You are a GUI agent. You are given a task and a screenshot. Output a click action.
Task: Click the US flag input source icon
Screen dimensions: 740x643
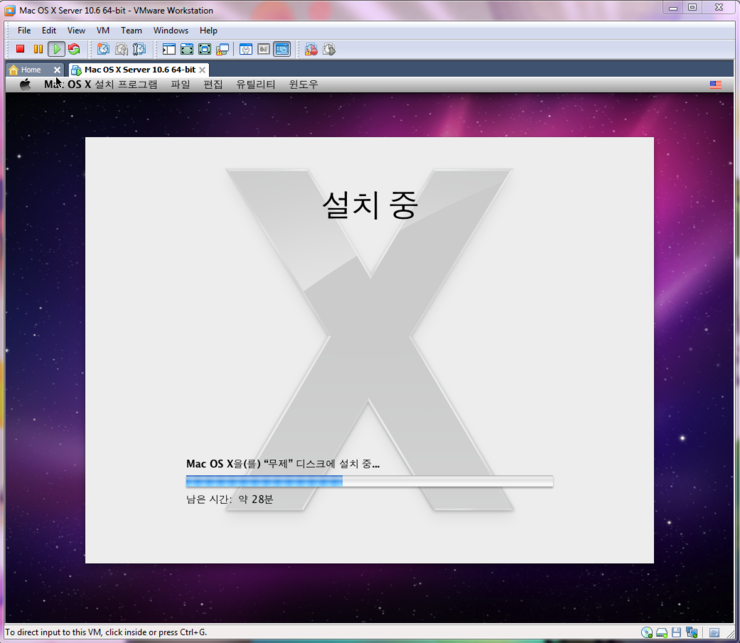[x=715, y=85]
